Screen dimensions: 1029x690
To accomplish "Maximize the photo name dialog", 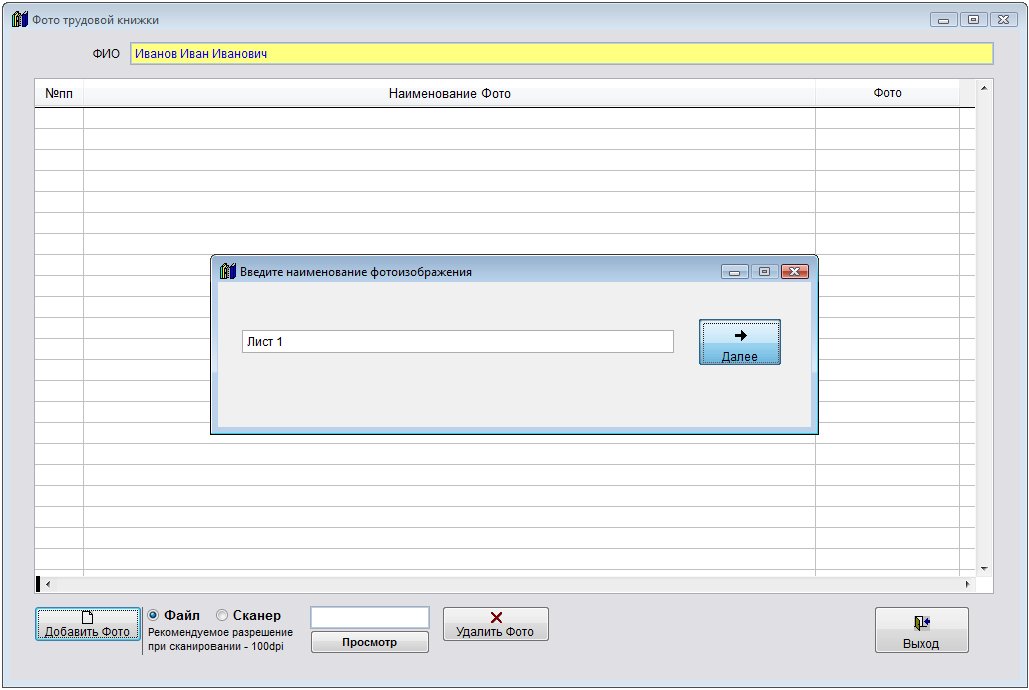I will [x=765, y=272].
